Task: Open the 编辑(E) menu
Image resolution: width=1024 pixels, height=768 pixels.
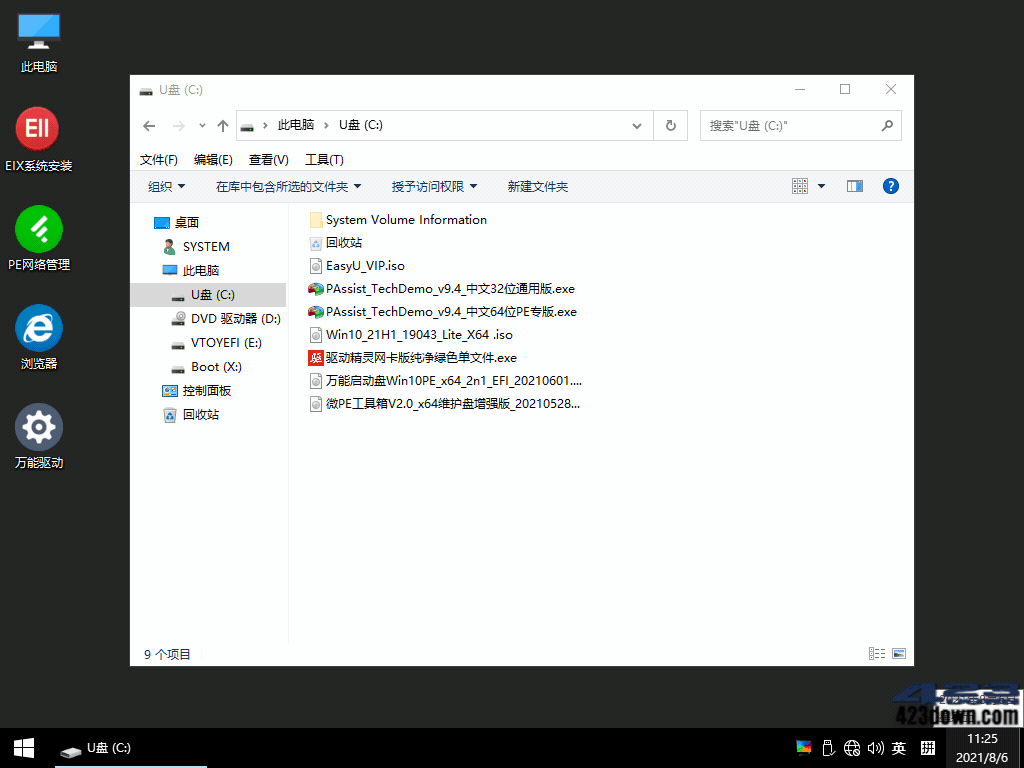Action: click(213, 159)
